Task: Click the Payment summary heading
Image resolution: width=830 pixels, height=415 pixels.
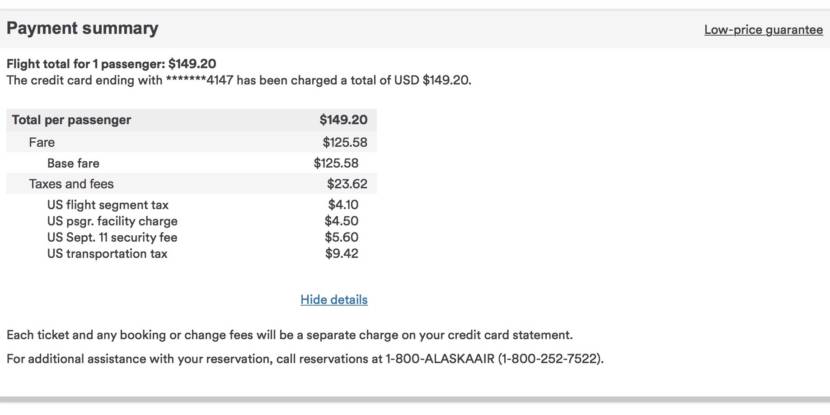Action: pyautogui.click(x=82, y=29)
